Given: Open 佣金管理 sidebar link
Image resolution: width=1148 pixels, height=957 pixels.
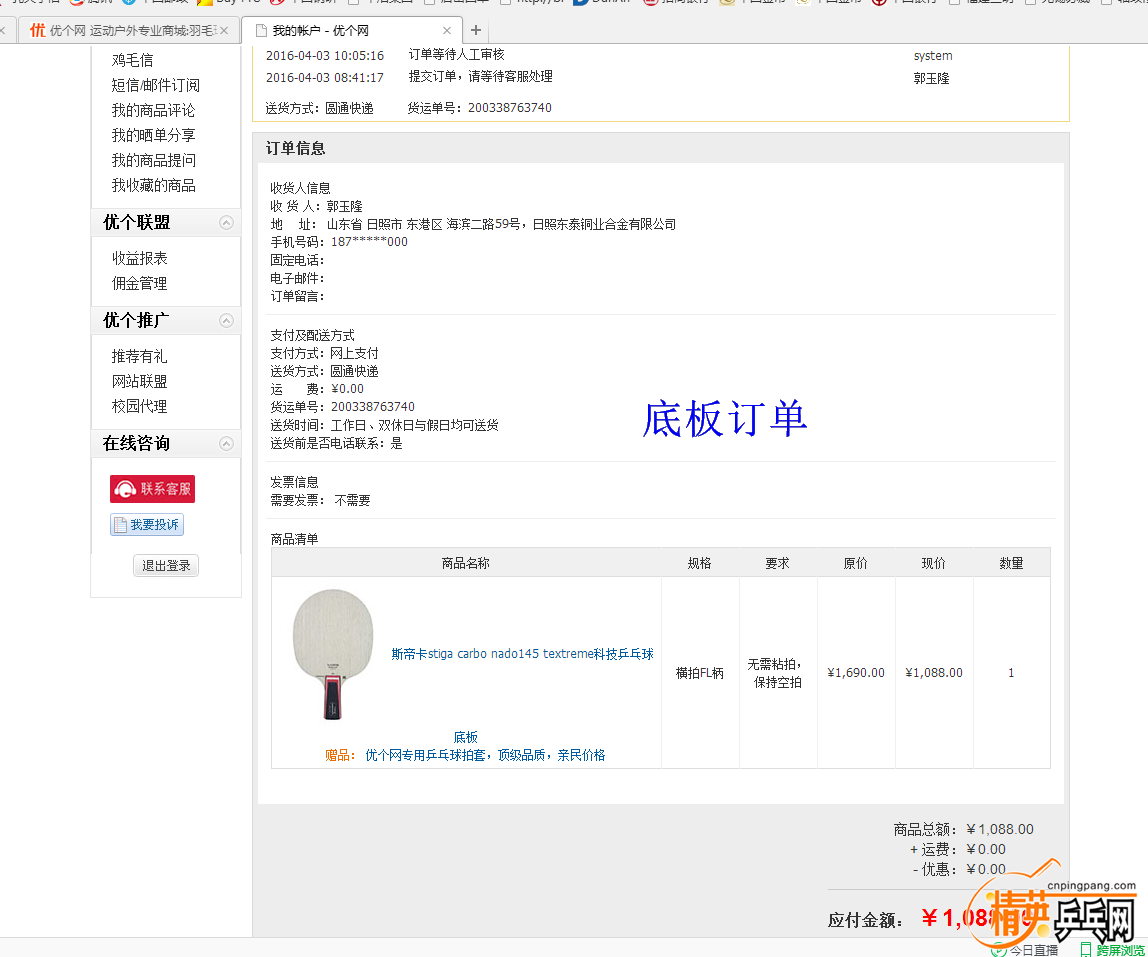Looking at the screenshot, I should [x=139, y=283].
